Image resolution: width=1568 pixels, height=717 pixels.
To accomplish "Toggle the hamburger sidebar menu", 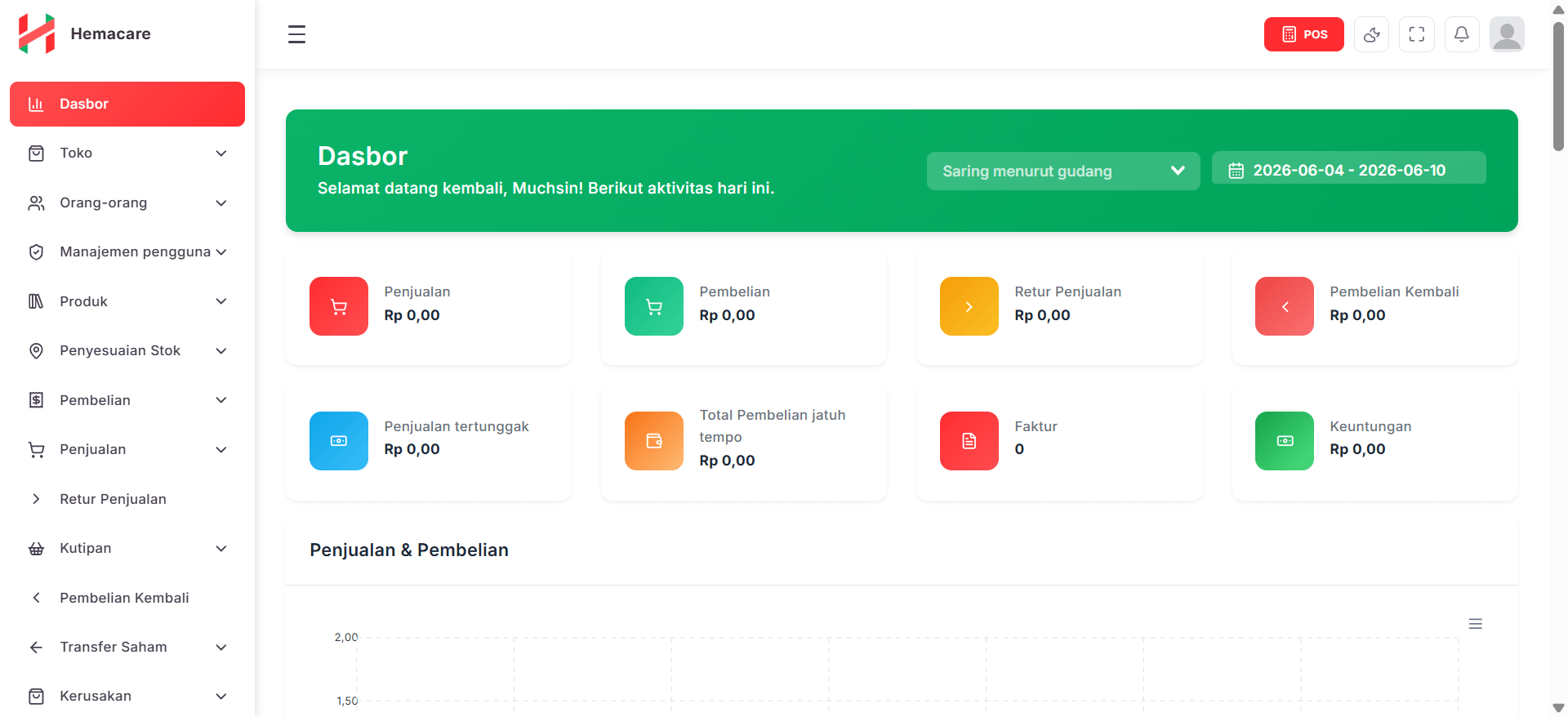I will (x=296, y=34).
